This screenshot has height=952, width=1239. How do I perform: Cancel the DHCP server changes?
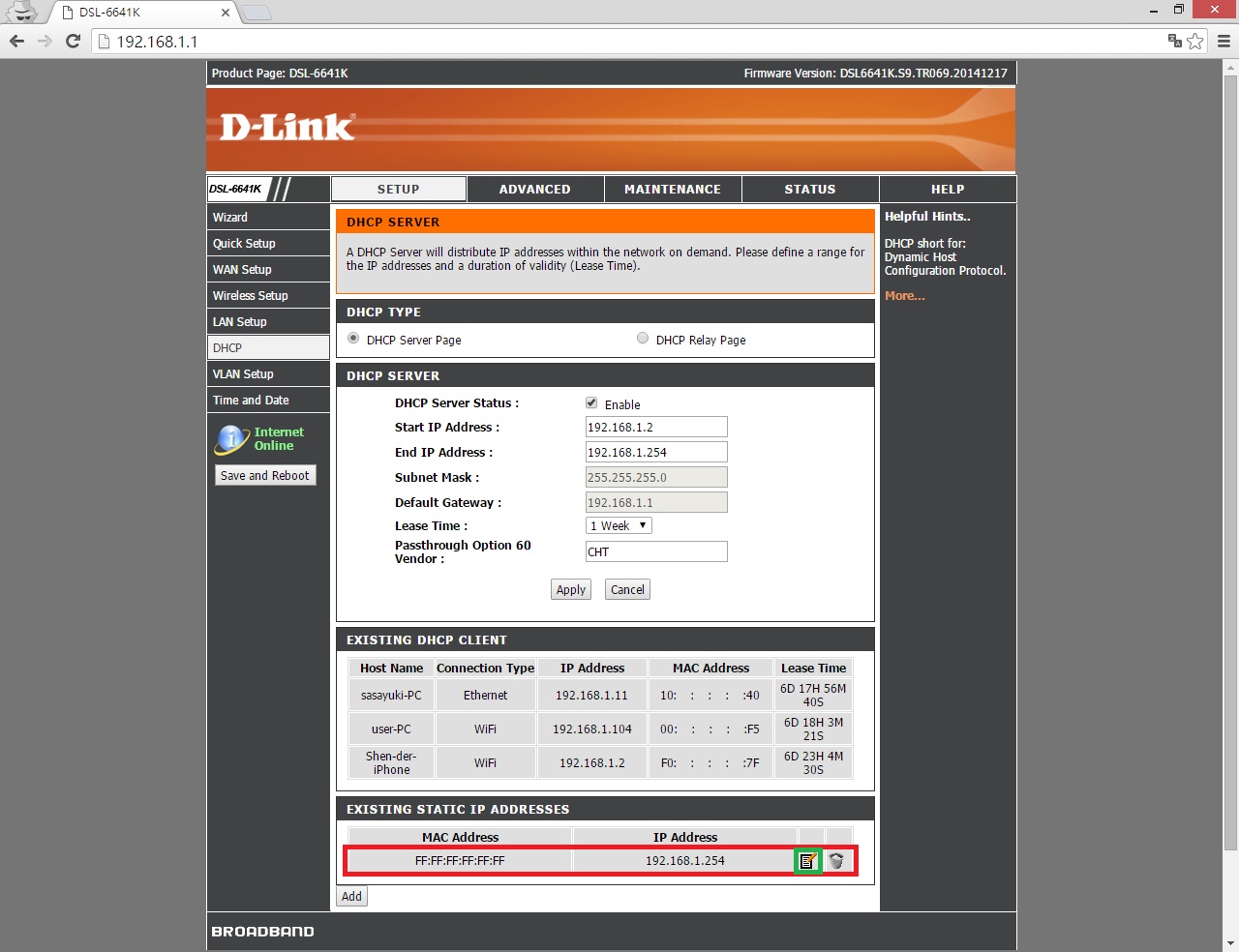[x=627, y=589]
